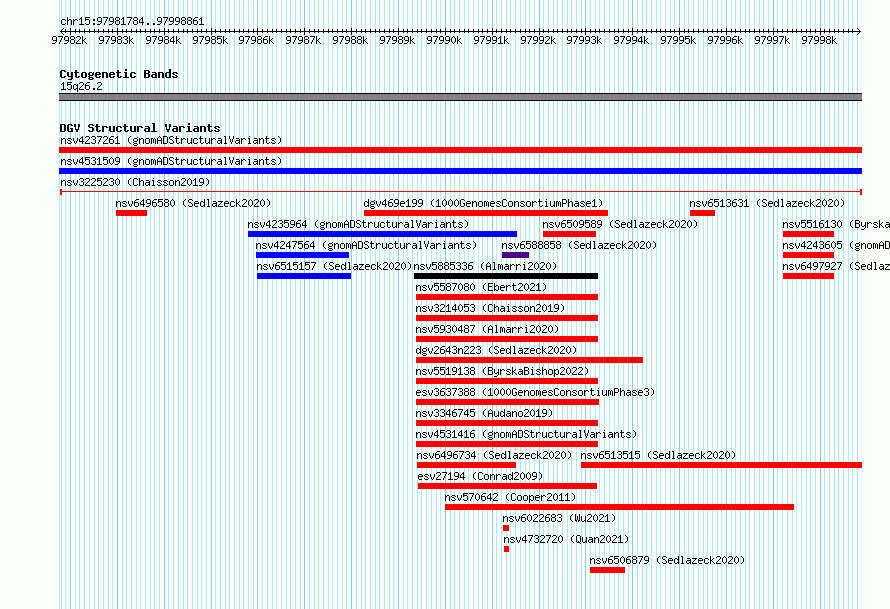Select the black nsv5885336 Almarri2020 bar
This screenshot has width=890, height=609.
click(506, 276)
